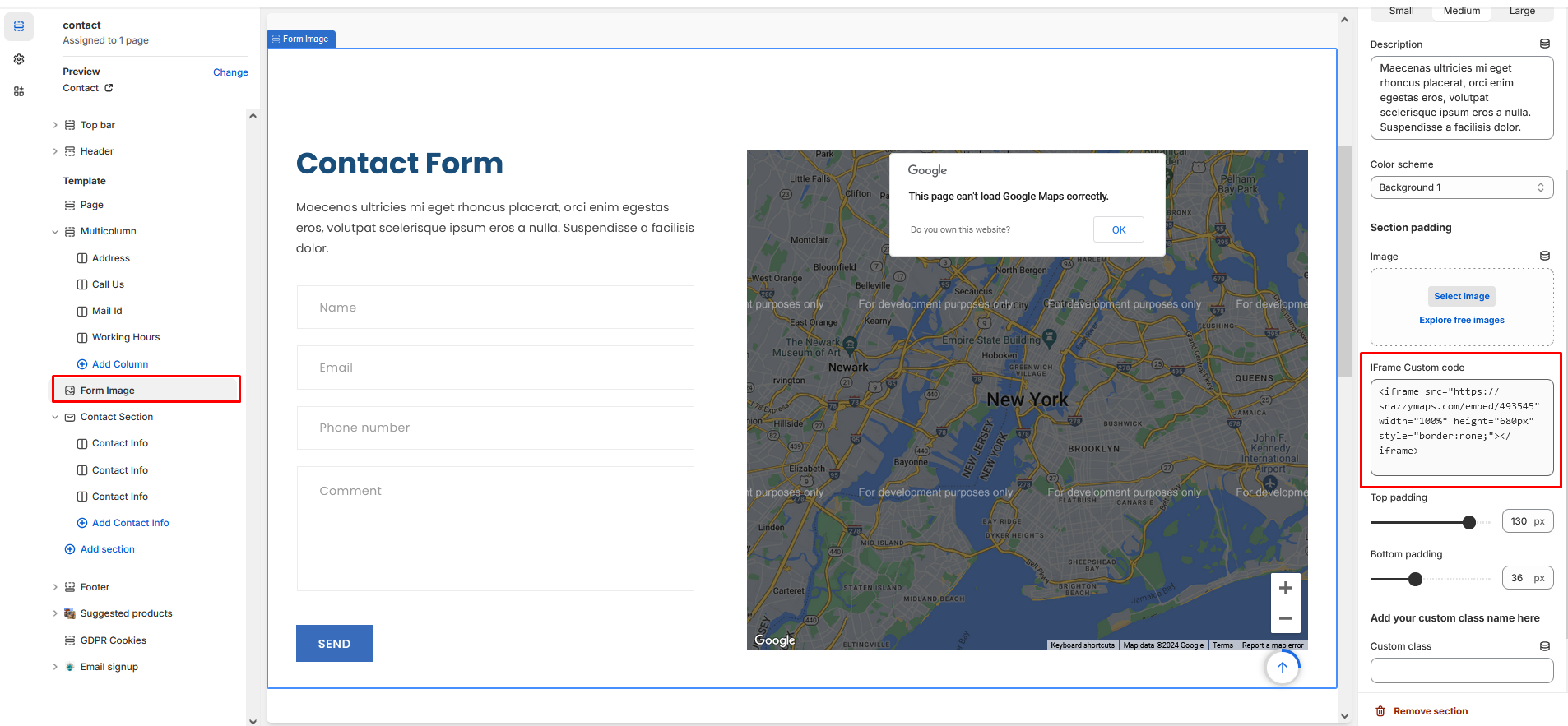Collapse the Contact Section group

pyautogui.click(x=55, y=418)
